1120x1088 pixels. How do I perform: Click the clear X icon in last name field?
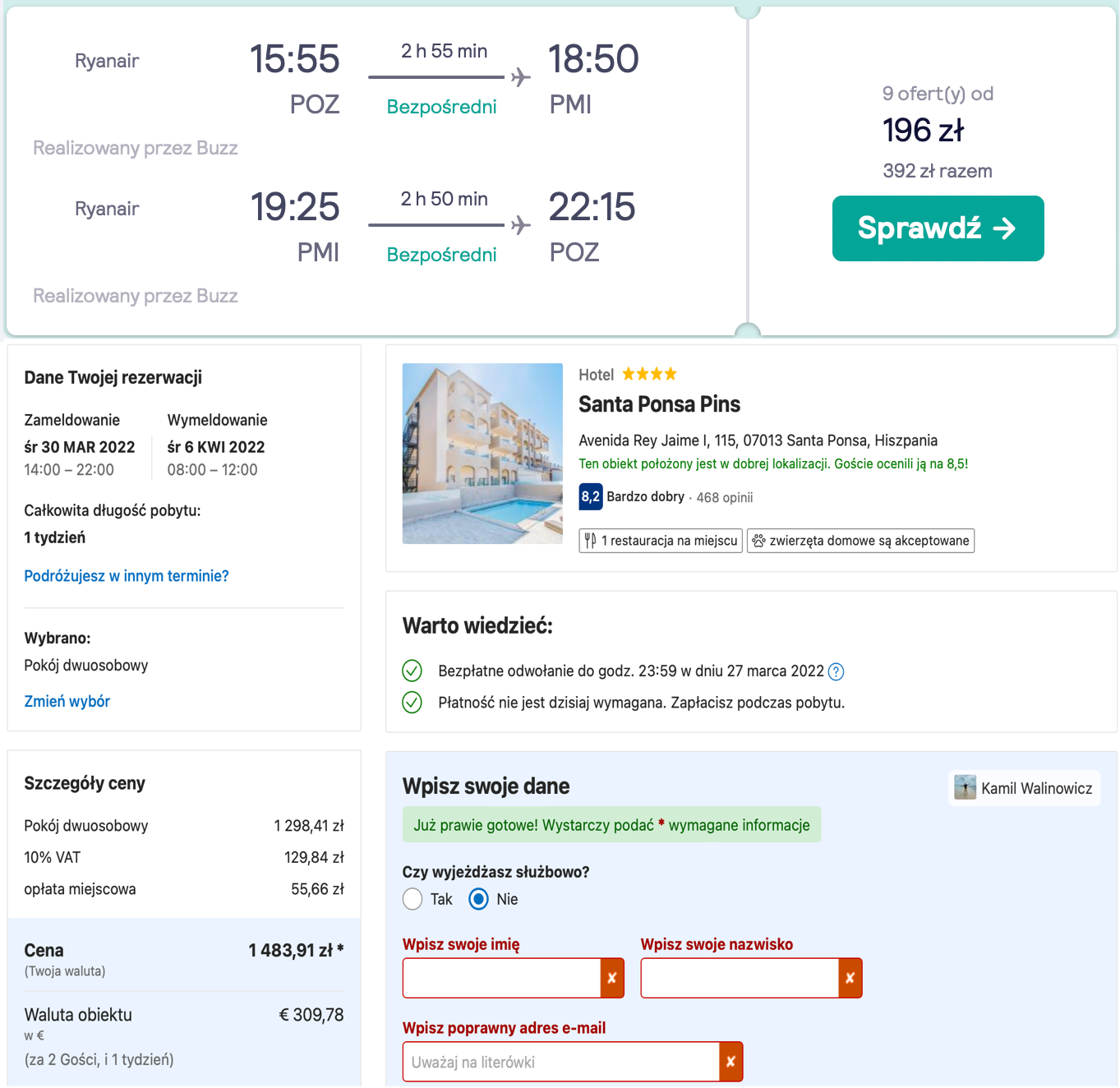[x=850, y=978]
